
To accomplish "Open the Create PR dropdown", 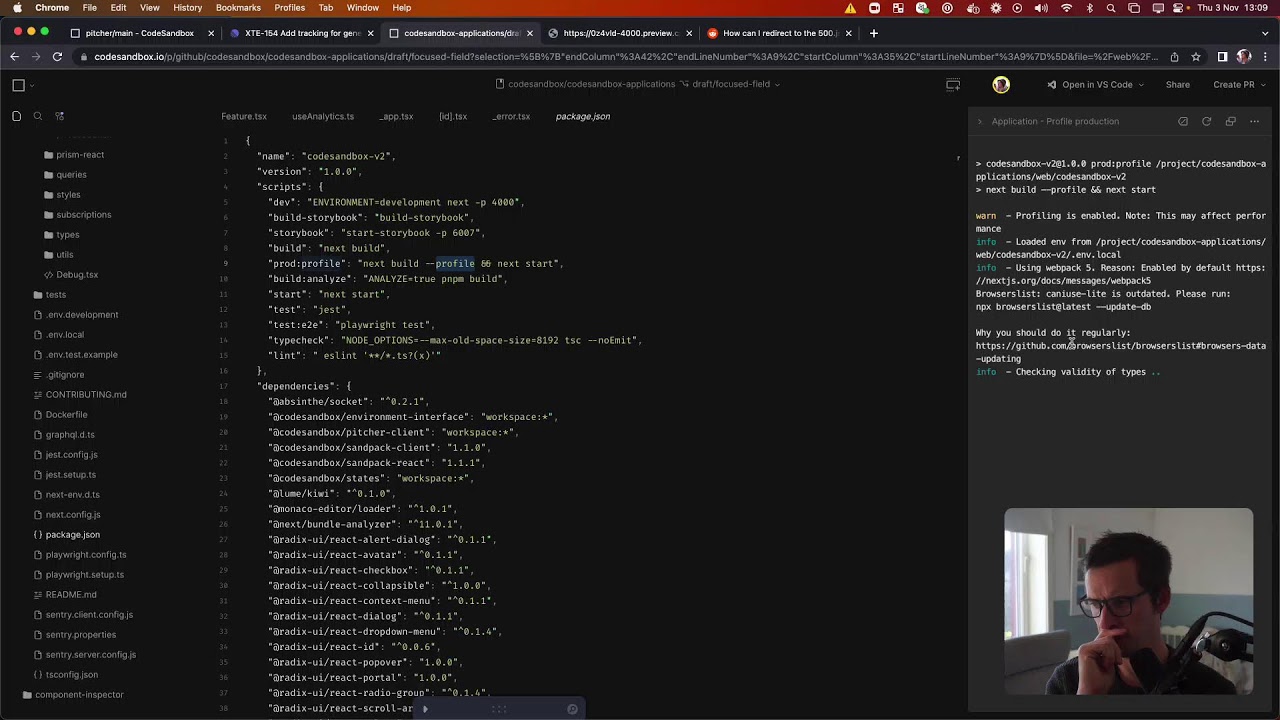I will coord(1239,85).
